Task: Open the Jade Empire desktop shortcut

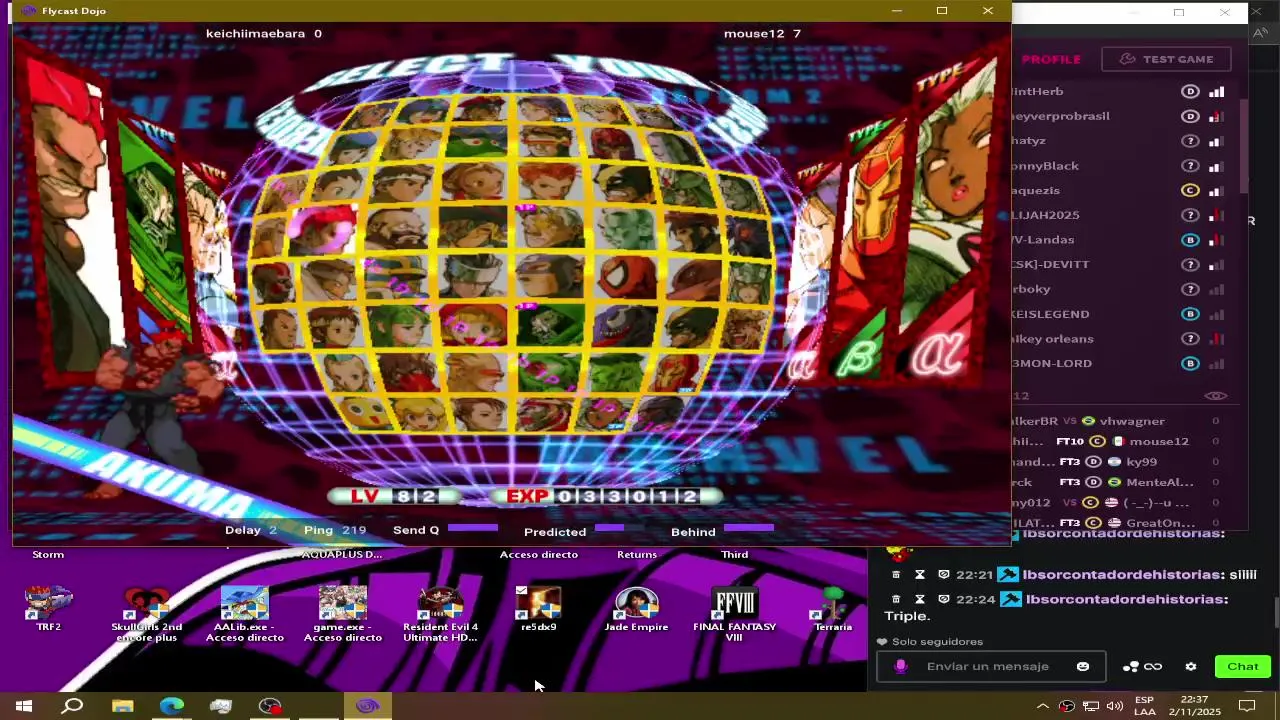Action: 636,609
